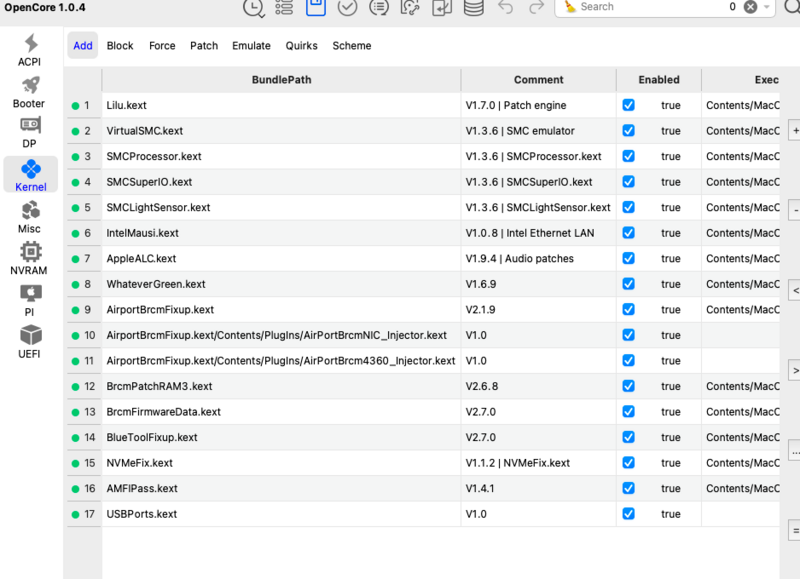This screenshot has width=800, height=579.
Task: Open the Emulate tab
Action: point(251,46)
